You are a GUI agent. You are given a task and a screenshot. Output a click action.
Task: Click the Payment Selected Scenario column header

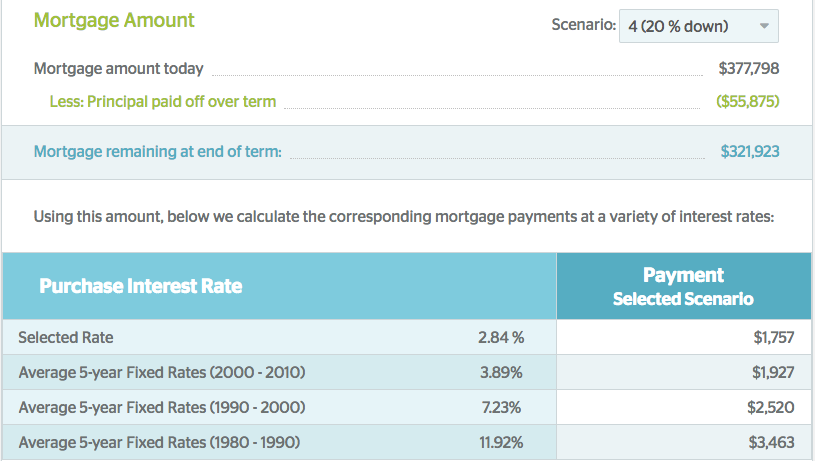pos(683,286)
